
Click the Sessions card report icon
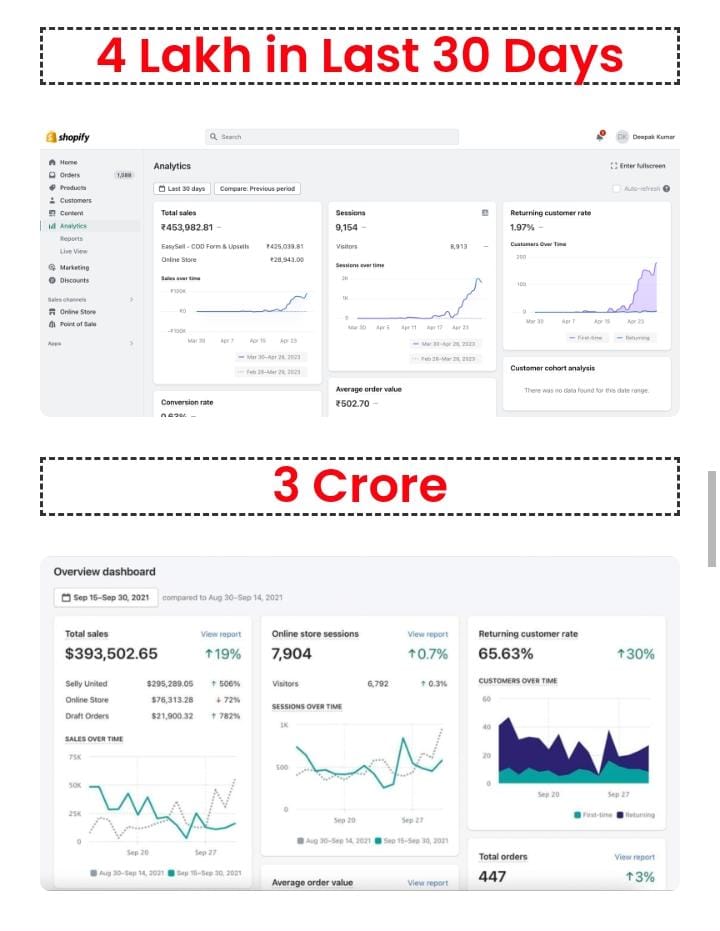[485, 213]
